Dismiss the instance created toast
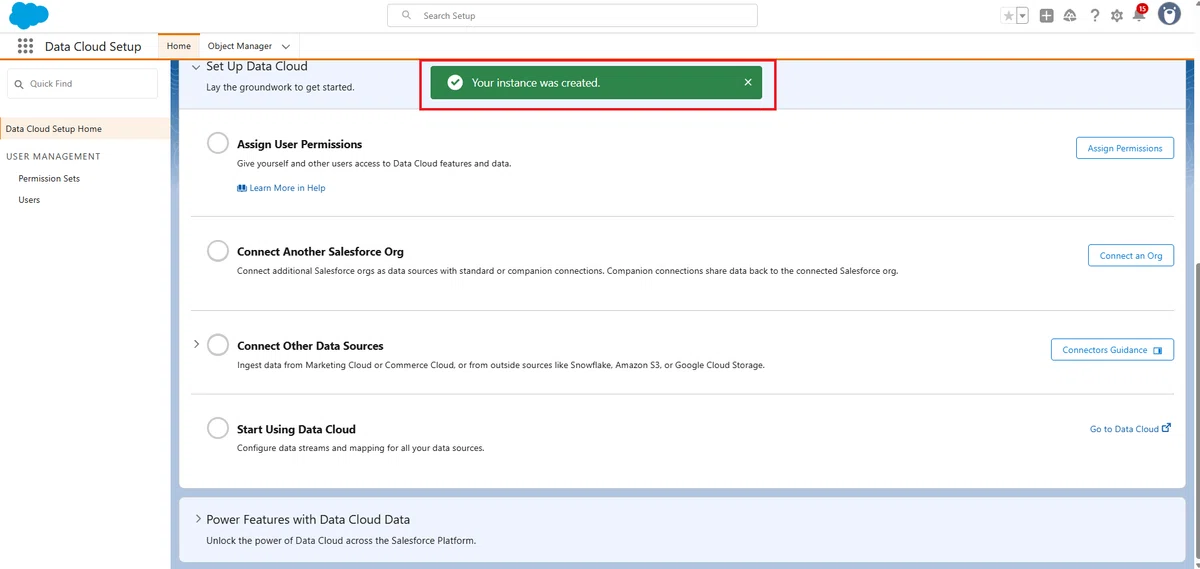This screenshot has width=1200, height=569. [748, 82]
